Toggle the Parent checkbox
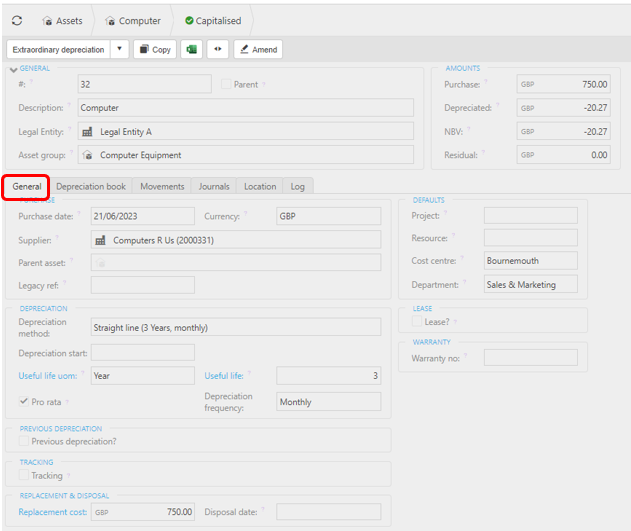Viewport: 631px width, 531px height. point(226,84)
